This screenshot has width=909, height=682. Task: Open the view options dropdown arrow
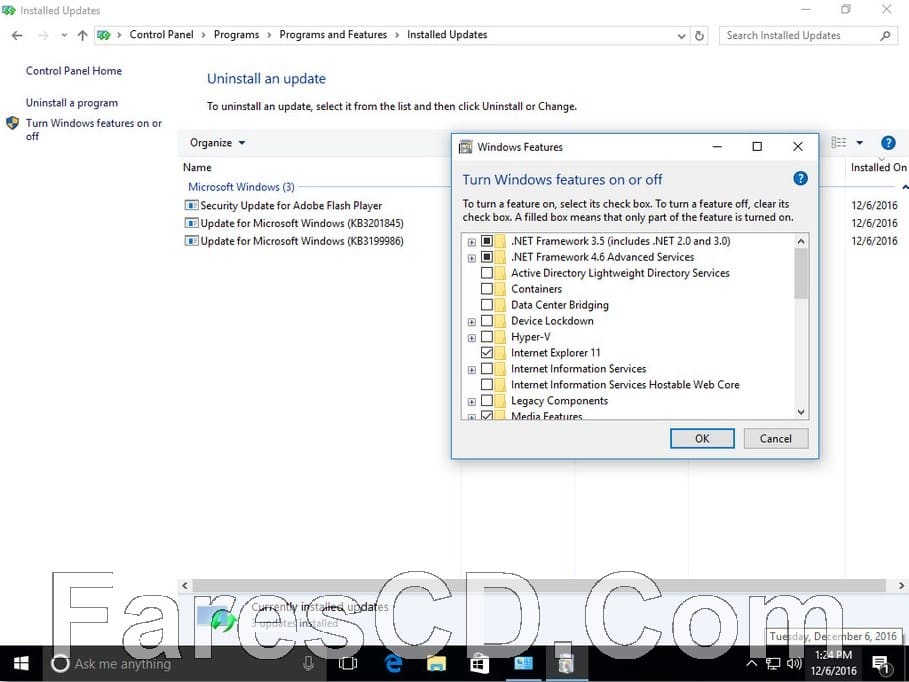pyautogui.click(x=860, y=143)
